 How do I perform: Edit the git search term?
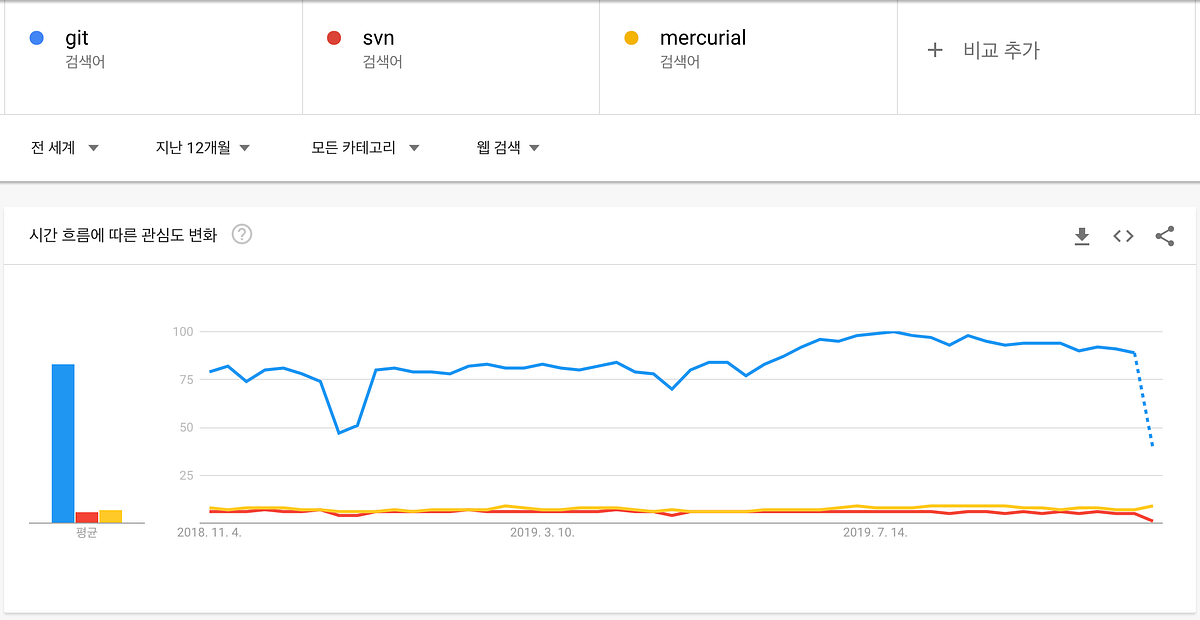click(77, 38)
